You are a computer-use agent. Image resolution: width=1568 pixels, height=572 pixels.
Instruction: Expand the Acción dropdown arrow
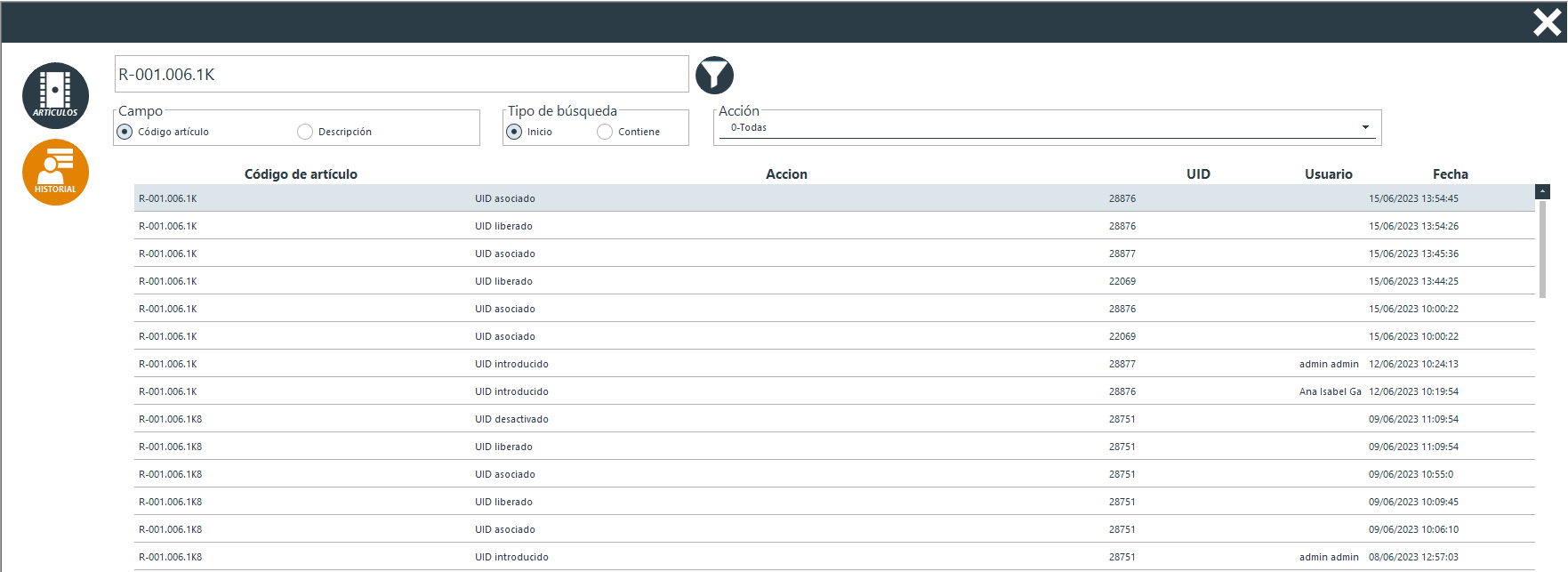pyautogui.click(x=1365, y=127)
